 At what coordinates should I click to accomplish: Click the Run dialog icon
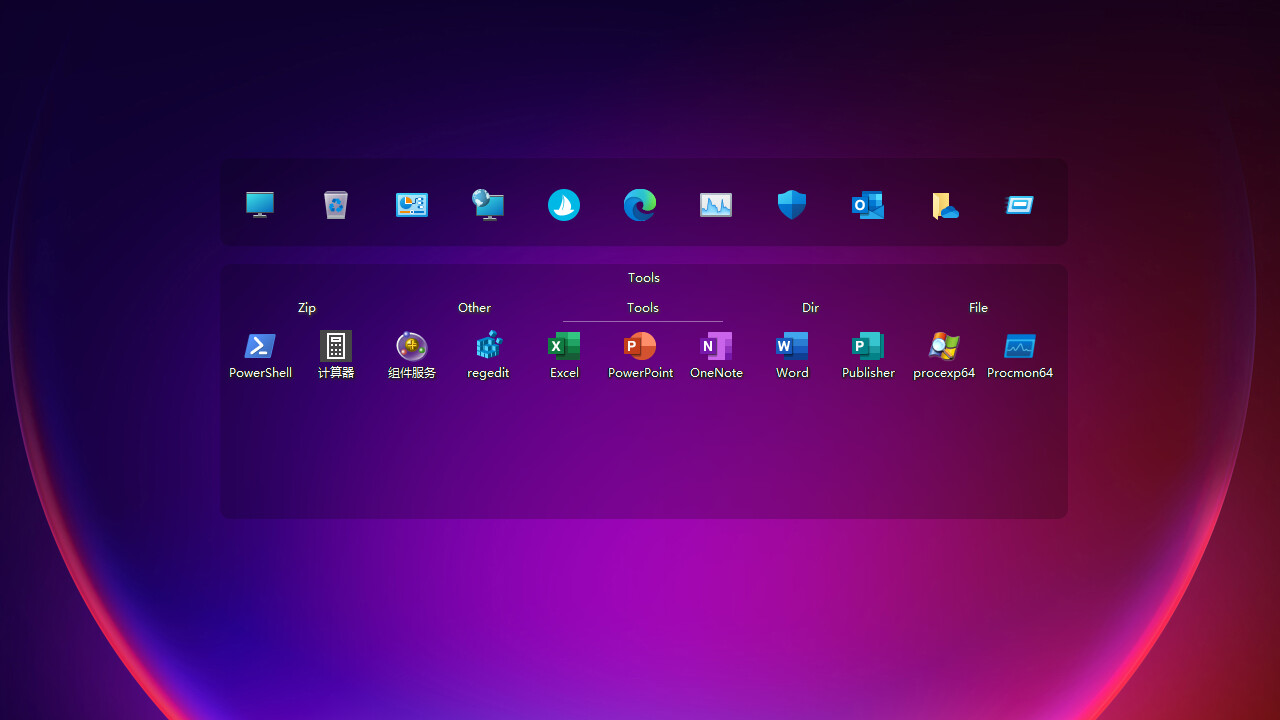(1020, 205)
